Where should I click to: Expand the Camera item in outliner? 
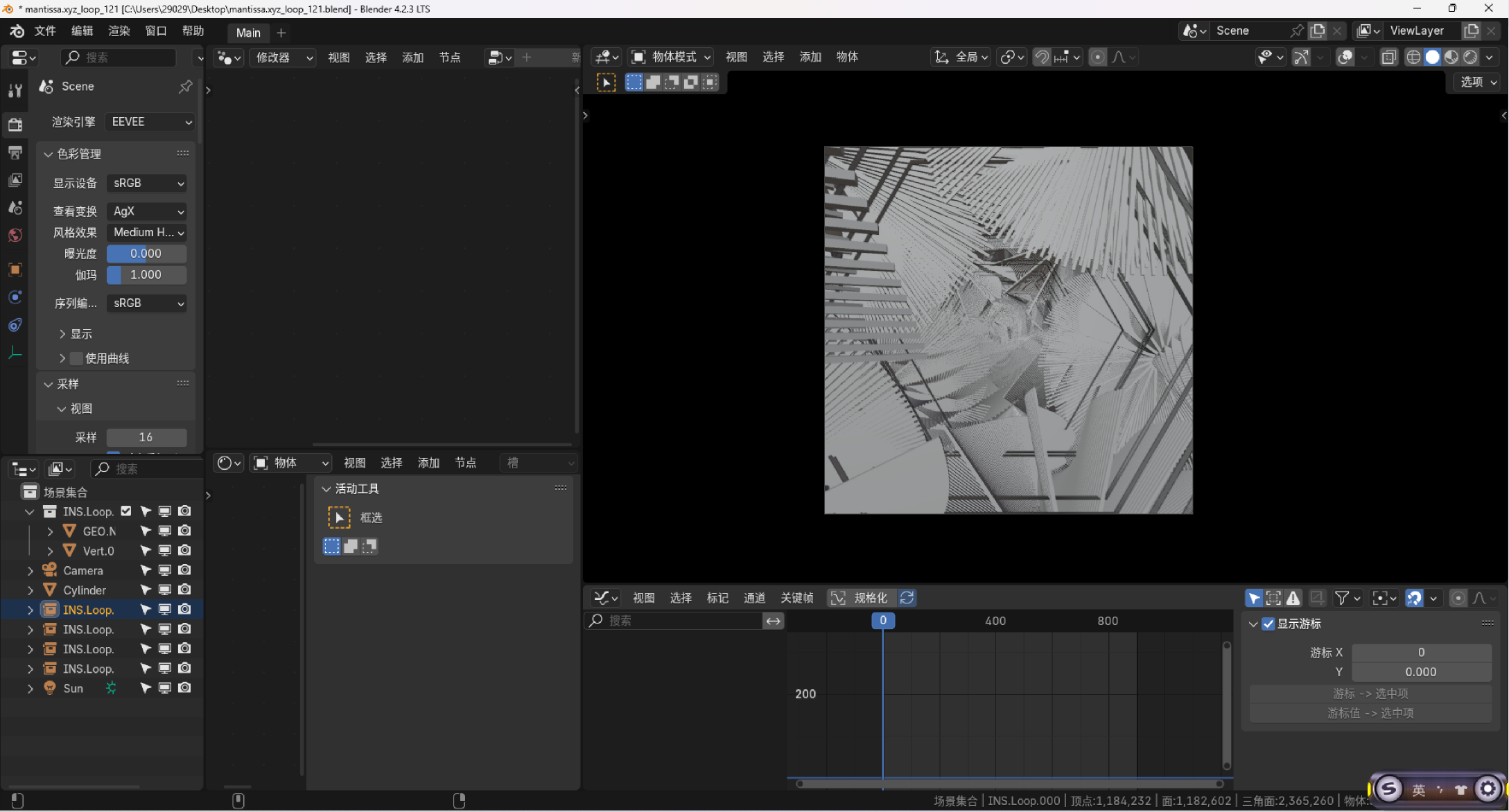coord(30,571)
